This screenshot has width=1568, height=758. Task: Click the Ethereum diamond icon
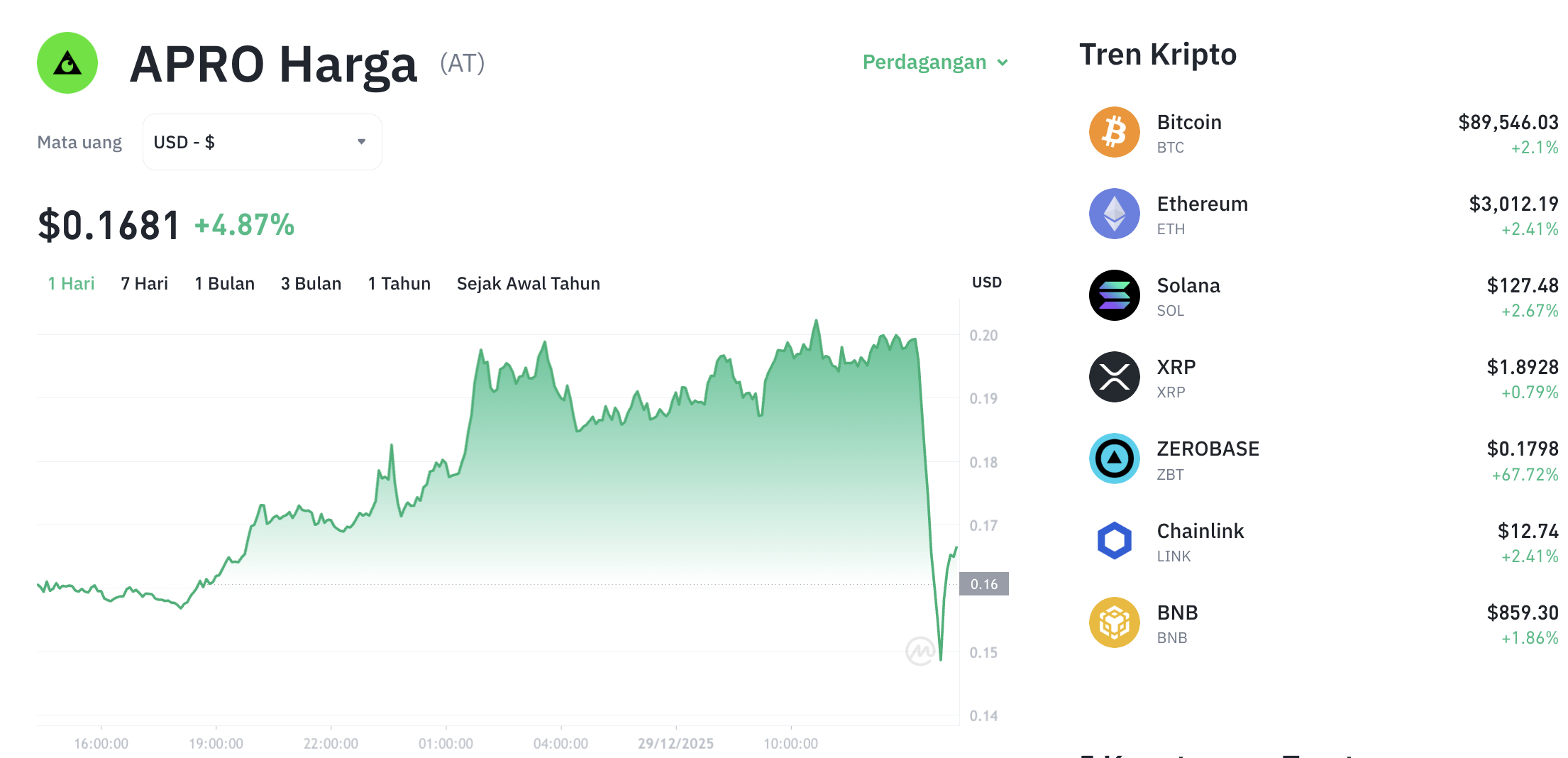point(1114,213)
